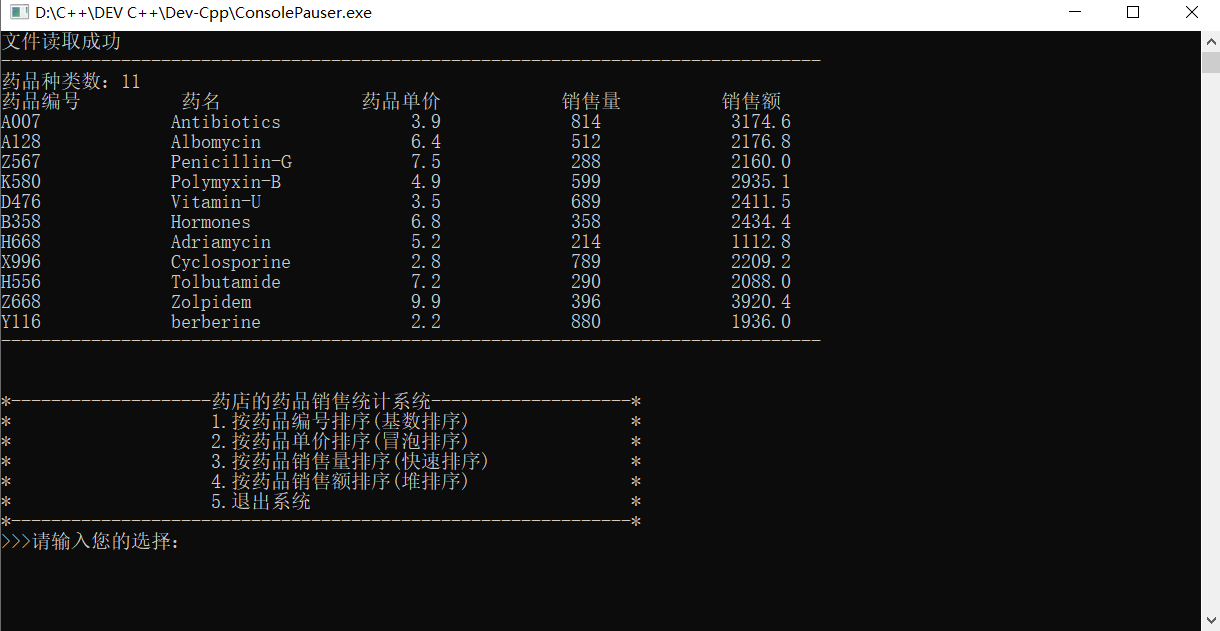Image resolution: width=1220 pixels, height=631 pixels.
Task: Click drug name Vitamin-U
Action: 216,202
